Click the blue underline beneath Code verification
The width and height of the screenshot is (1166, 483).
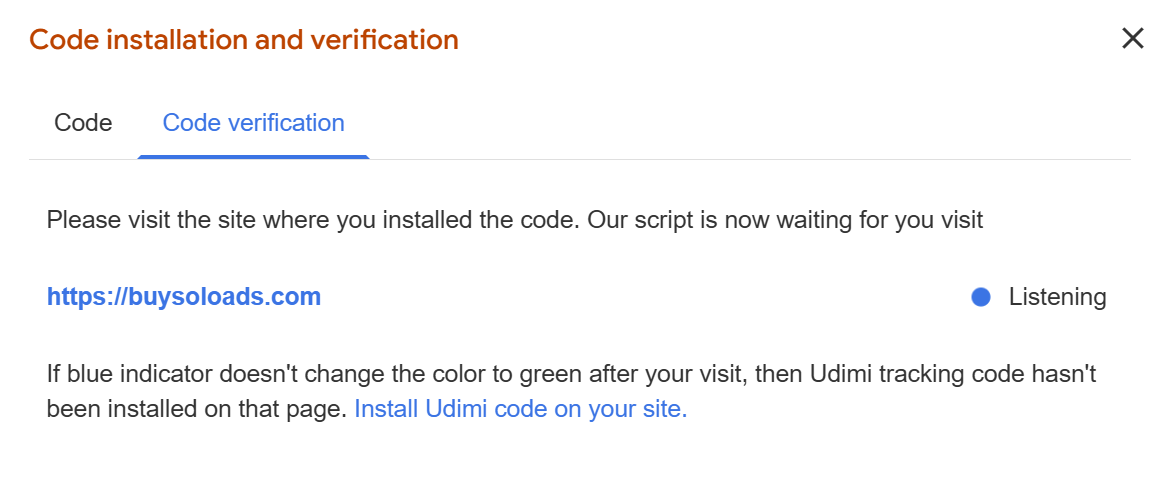point(253,157)
